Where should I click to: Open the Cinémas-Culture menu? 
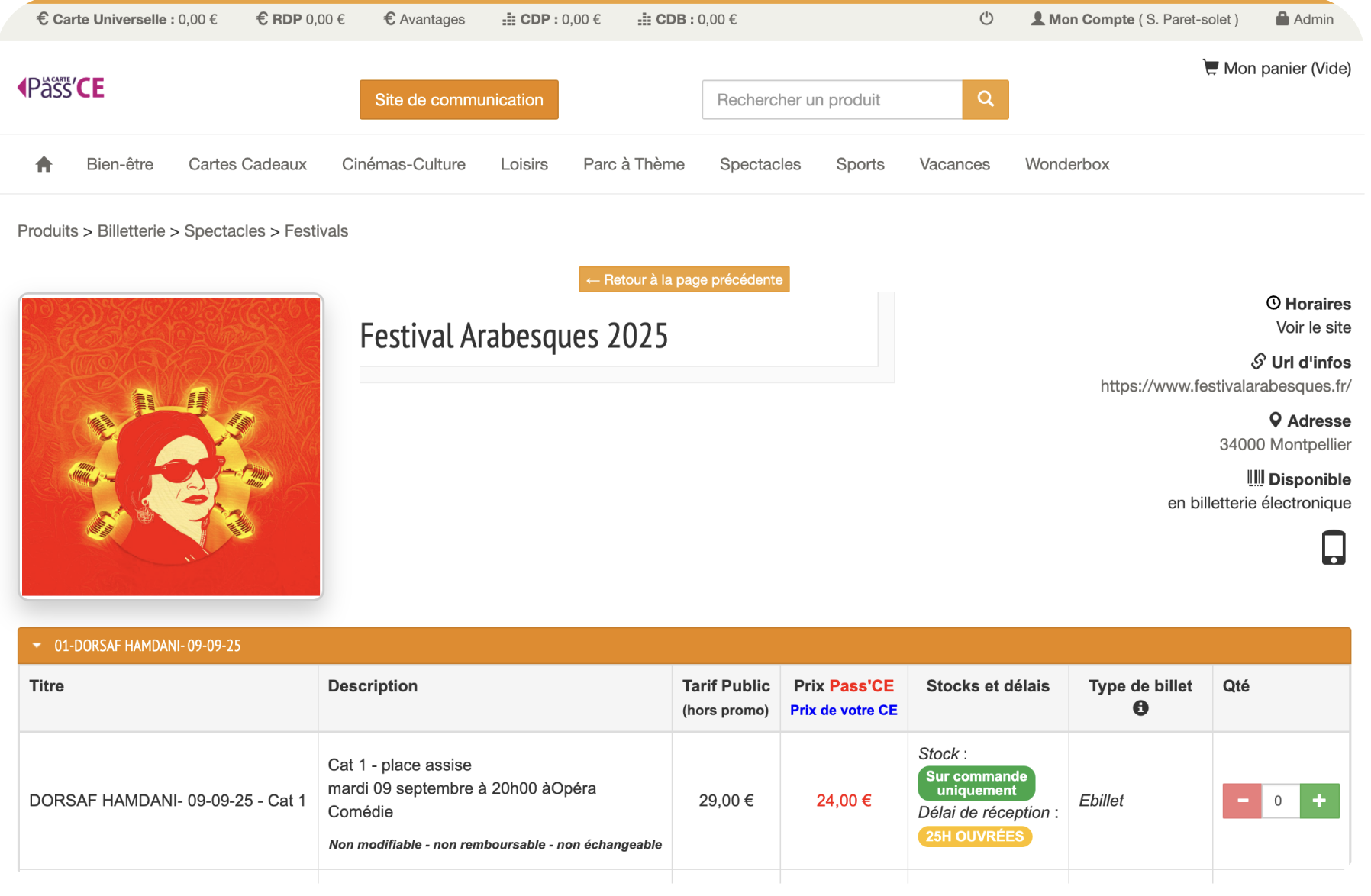click(404, 164)
